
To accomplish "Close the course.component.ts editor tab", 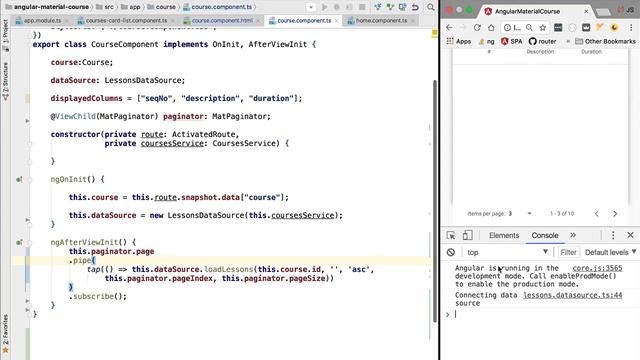I will (337, 20).
